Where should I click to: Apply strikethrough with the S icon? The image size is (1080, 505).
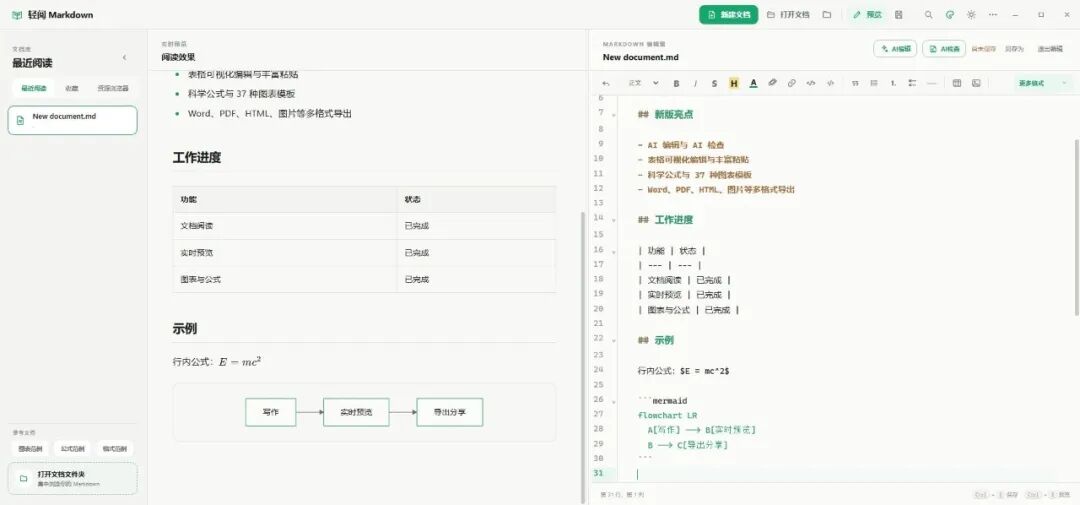714,83
